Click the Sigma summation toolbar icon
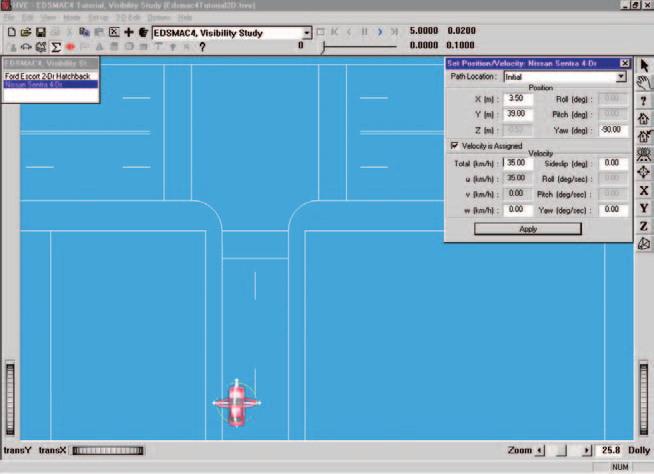The width and height of the screenshot is (654, 474). [x=55, y=47]
